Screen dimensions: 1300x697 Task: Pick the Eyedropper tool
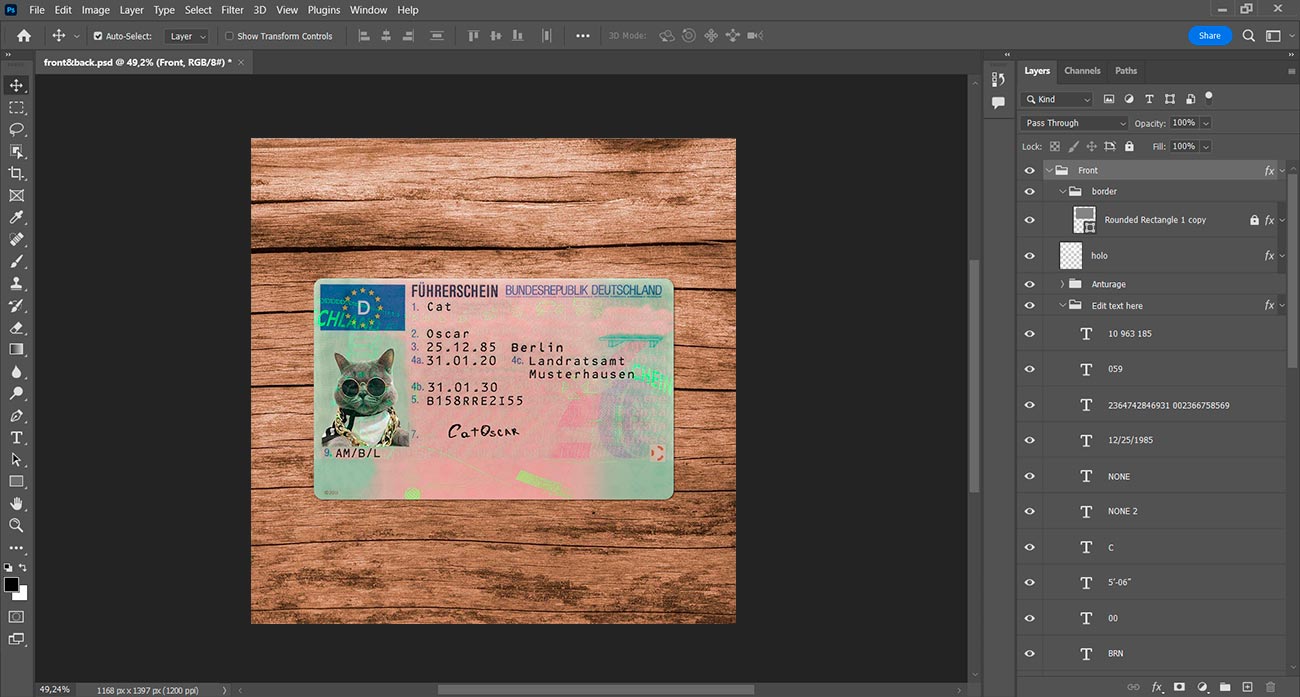point(16,217)
